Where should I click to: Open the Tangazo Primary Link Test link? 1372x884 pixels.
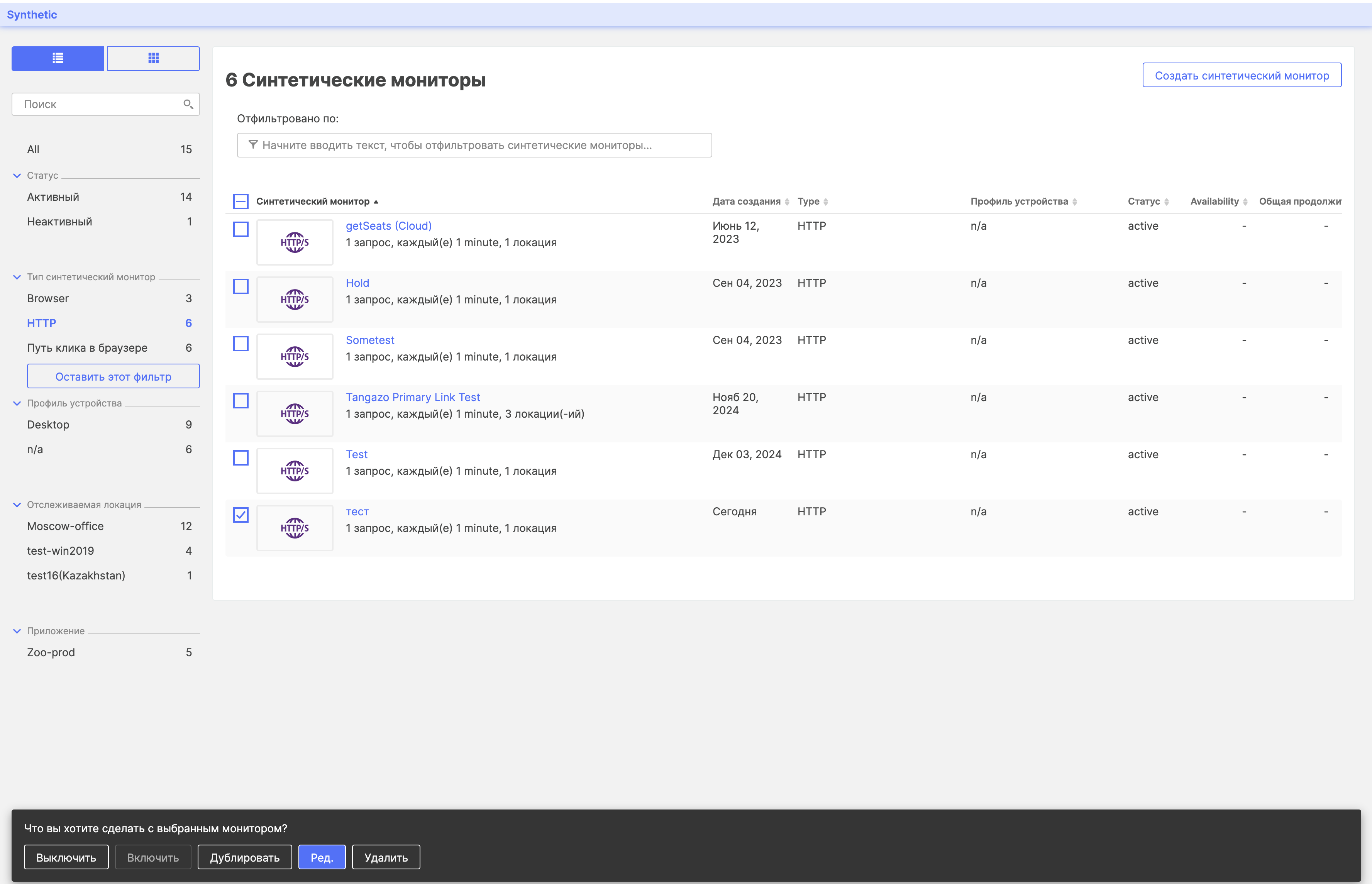point(413,397)
